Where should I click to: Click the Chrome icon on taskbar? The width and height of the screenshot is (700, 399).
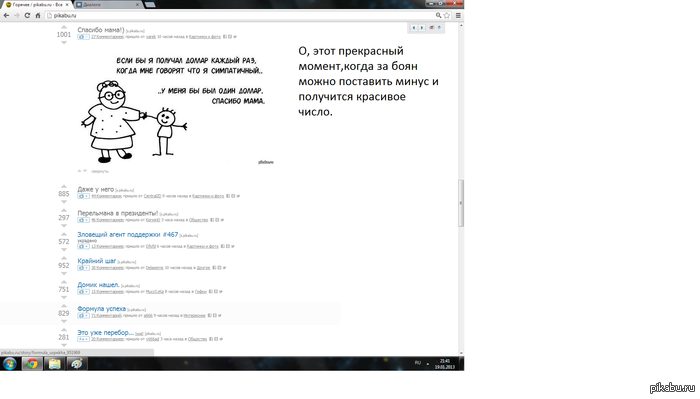point(32,364)
